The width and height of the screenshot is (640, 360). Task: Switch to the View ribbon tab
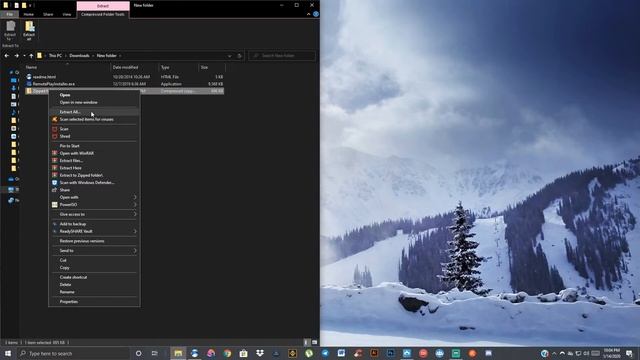click(x=67, y=14)
